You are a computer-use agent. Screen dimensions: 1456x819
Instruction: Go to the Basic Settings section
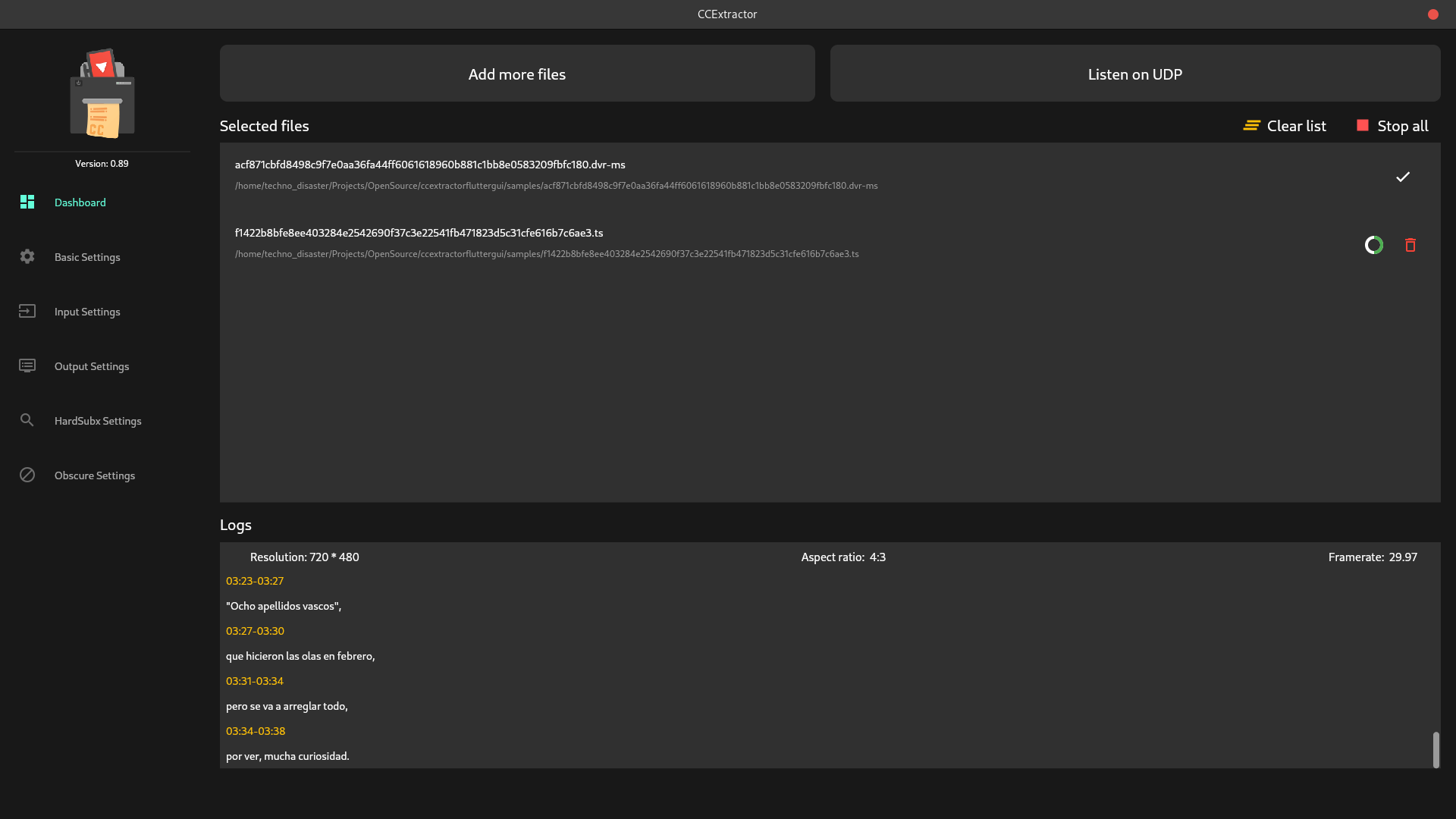click(87, 256)
